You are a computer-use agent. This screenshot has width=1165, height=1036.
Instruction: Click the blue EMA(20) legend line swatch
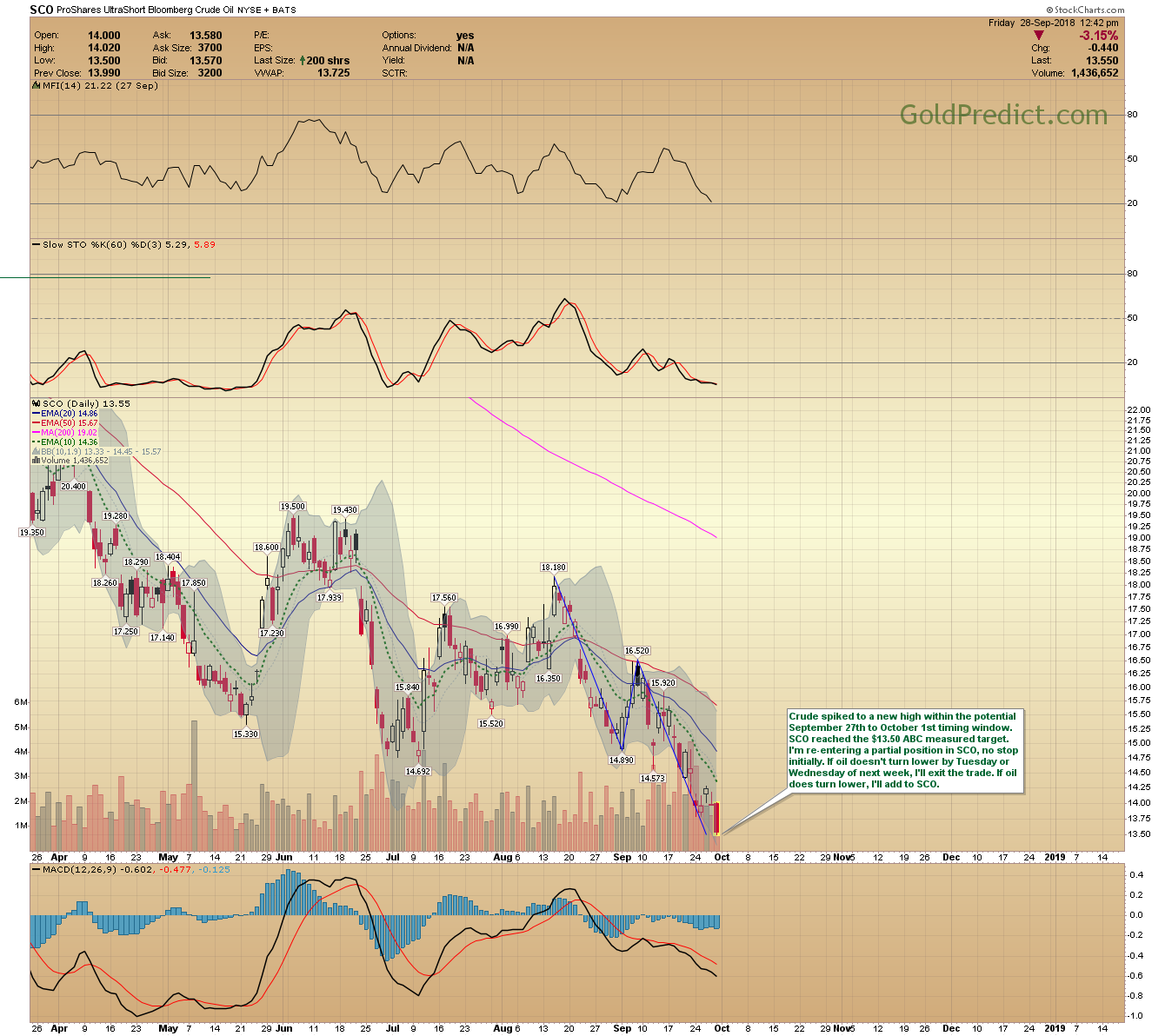point(36,414)
